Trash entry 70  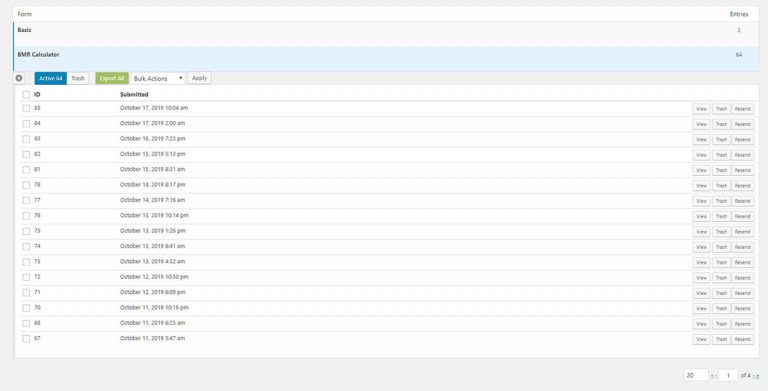coord(721,309)
